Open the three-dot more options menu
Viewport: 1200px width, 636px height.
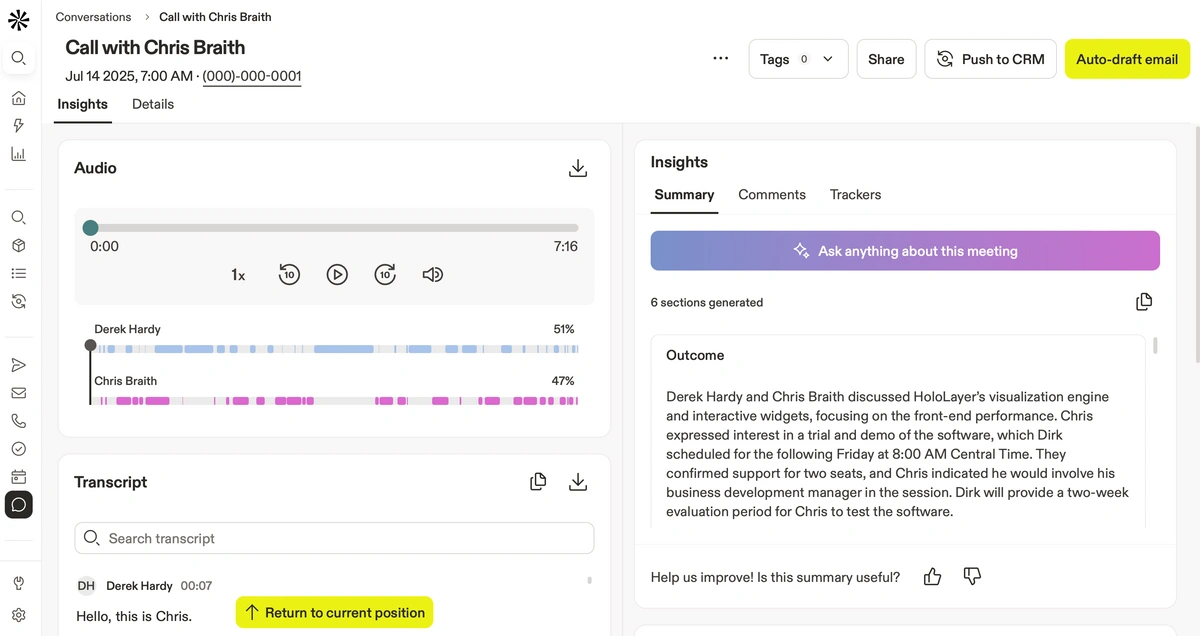pos(721,59)
